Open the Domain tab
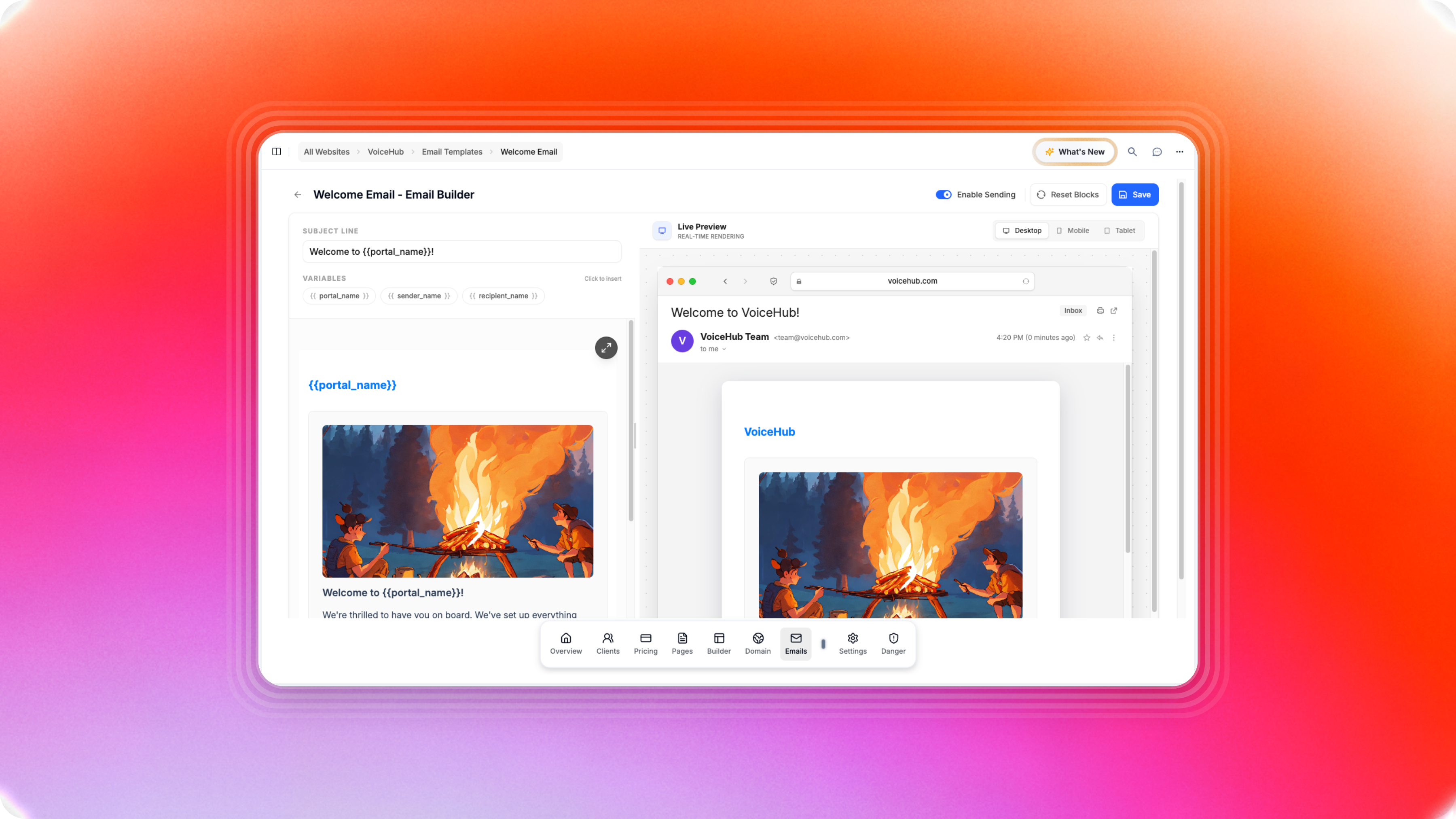Screen dimensions: 1456x819 pos(758,643)
